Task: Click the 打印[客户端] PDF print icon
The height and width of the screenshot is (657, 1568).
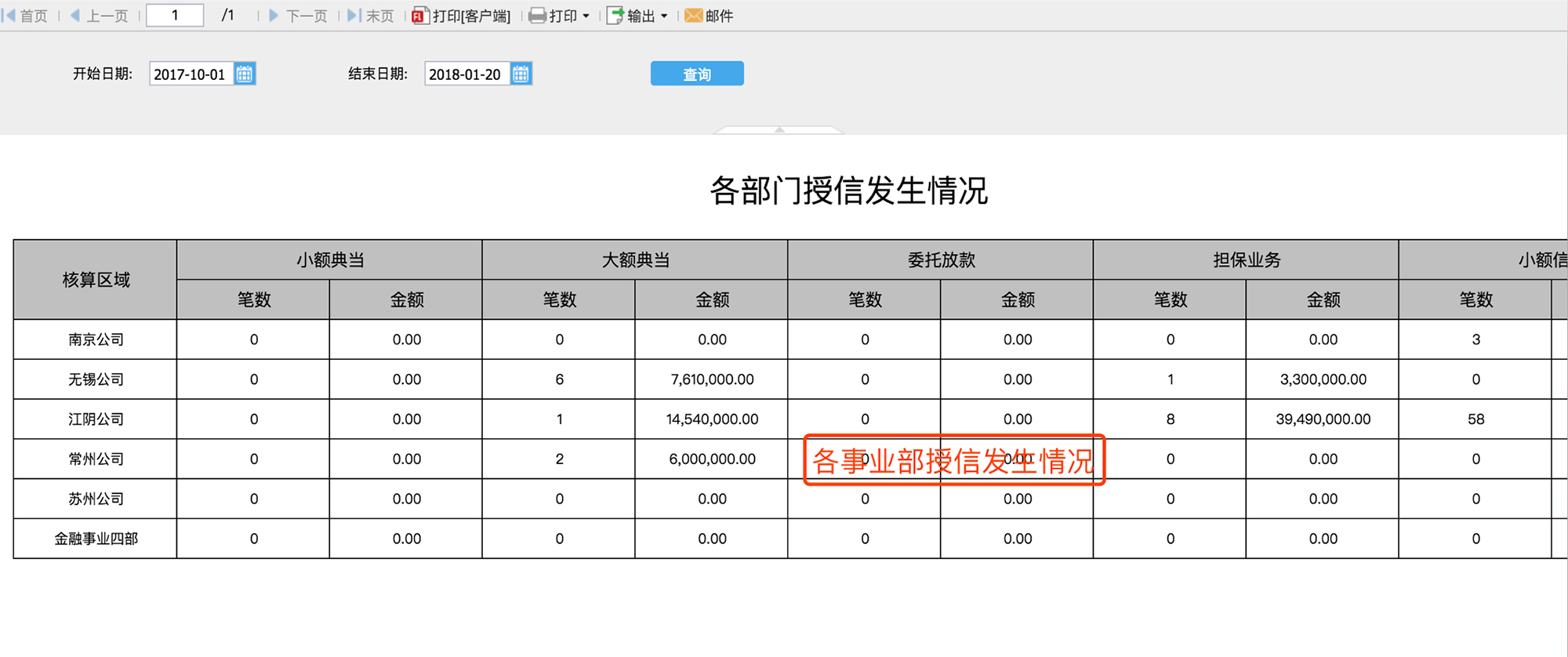Action: [x=419, y=16]
